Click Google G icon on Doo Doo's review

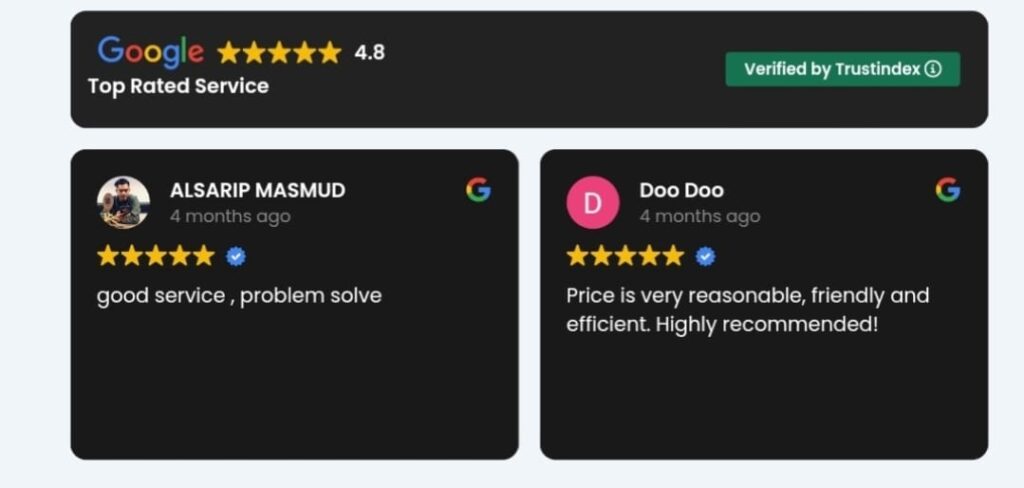[x=947, y=190]
